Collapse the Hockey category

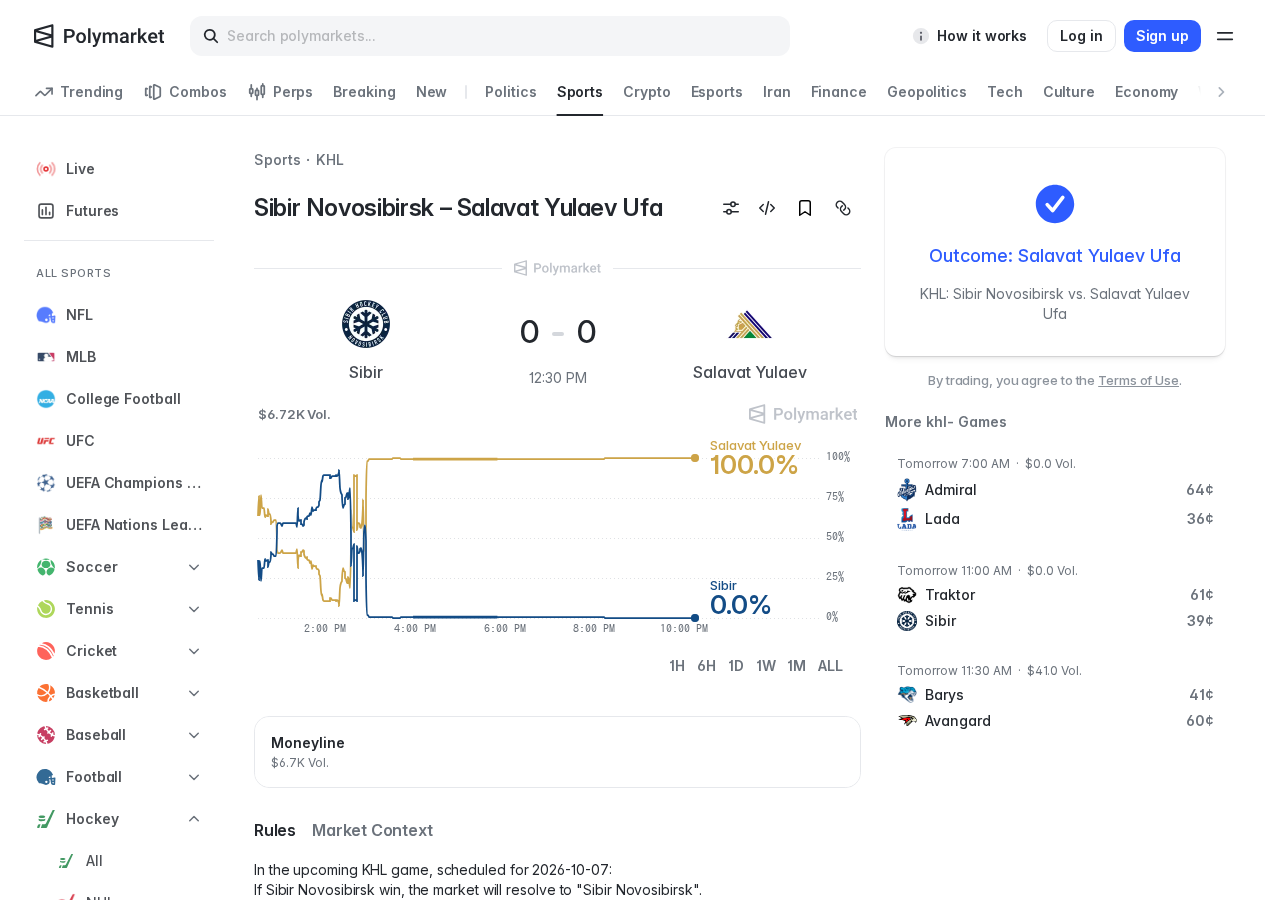194,819
